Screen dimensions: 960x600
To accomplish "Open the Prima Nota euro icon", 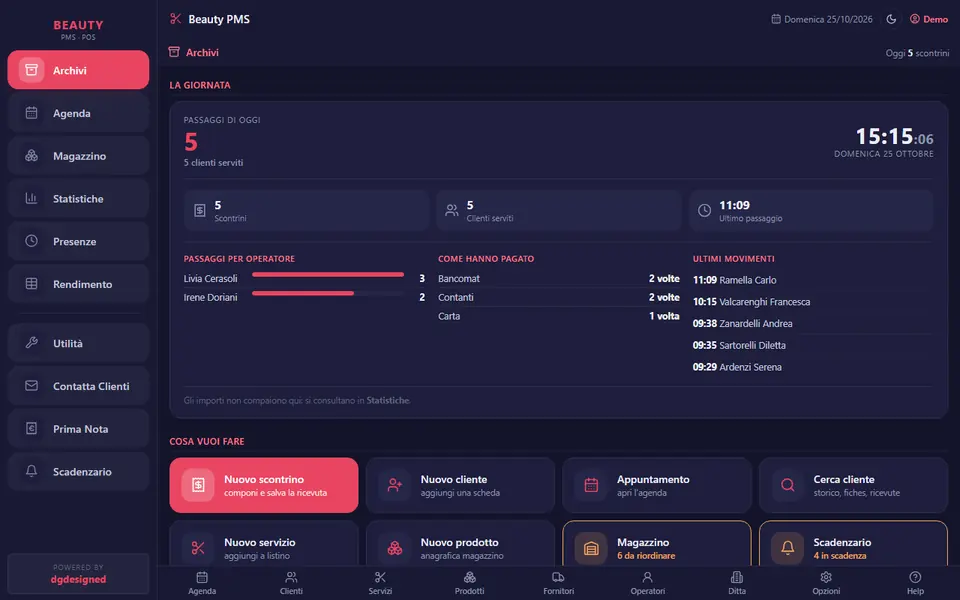I will [x=31, y=429].
